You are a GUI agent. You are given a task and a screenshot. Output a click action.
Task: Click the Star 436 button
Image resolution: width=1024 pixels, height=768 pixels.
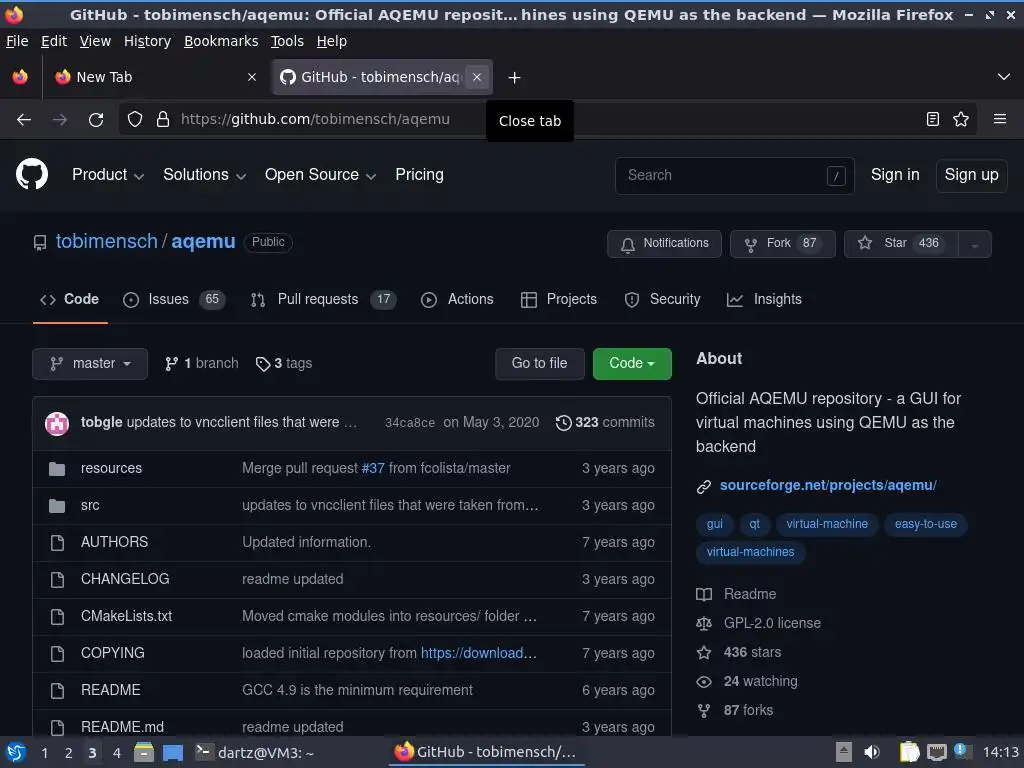click(901, 244)
